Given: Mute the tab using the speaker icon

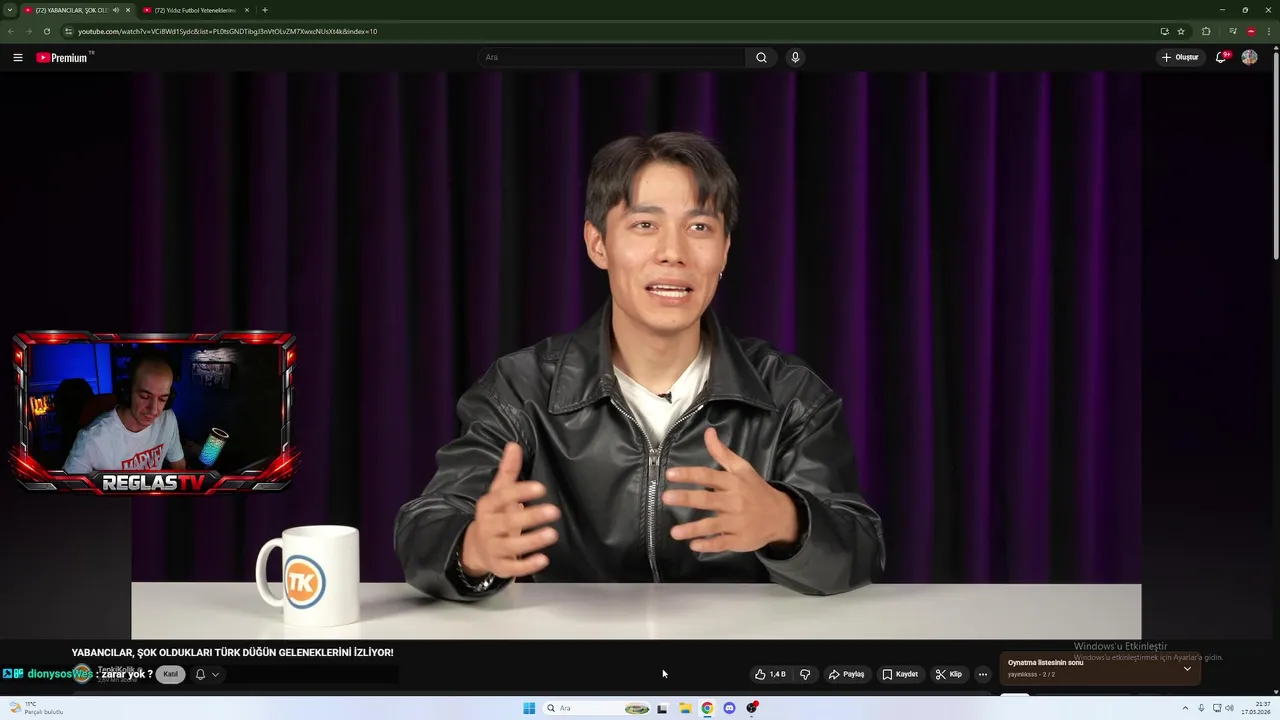Looking at the screenshot, I should [116, 10].
